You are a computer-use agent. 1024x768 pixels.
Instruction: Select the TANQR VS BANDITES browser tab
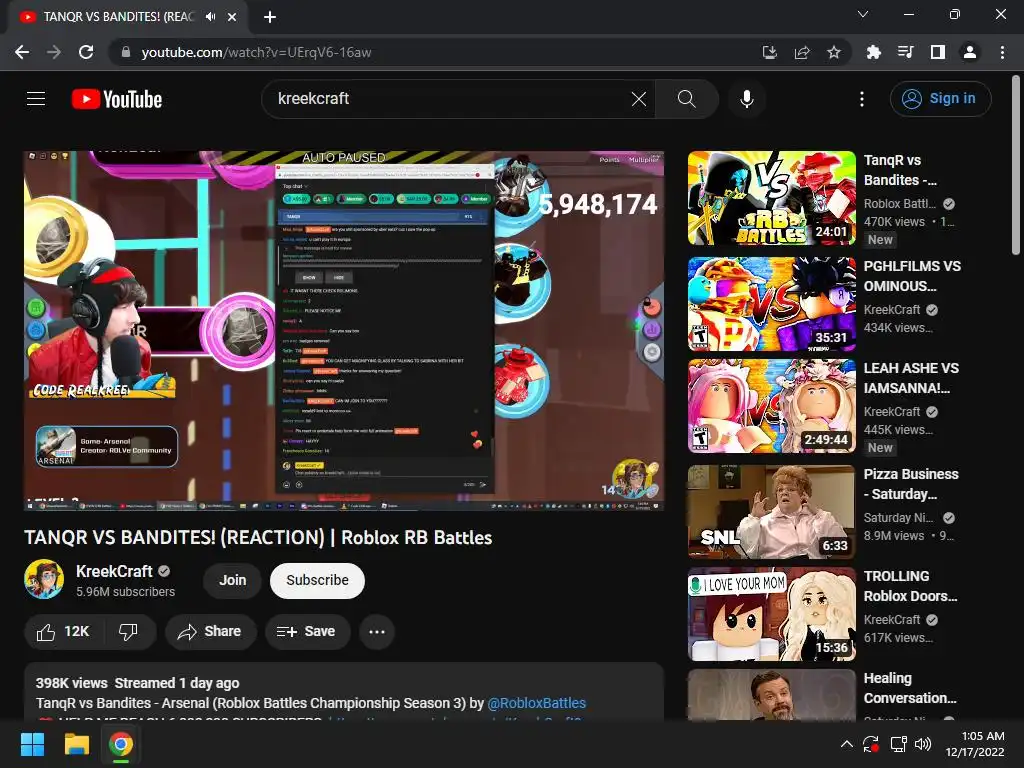point(127,17)
